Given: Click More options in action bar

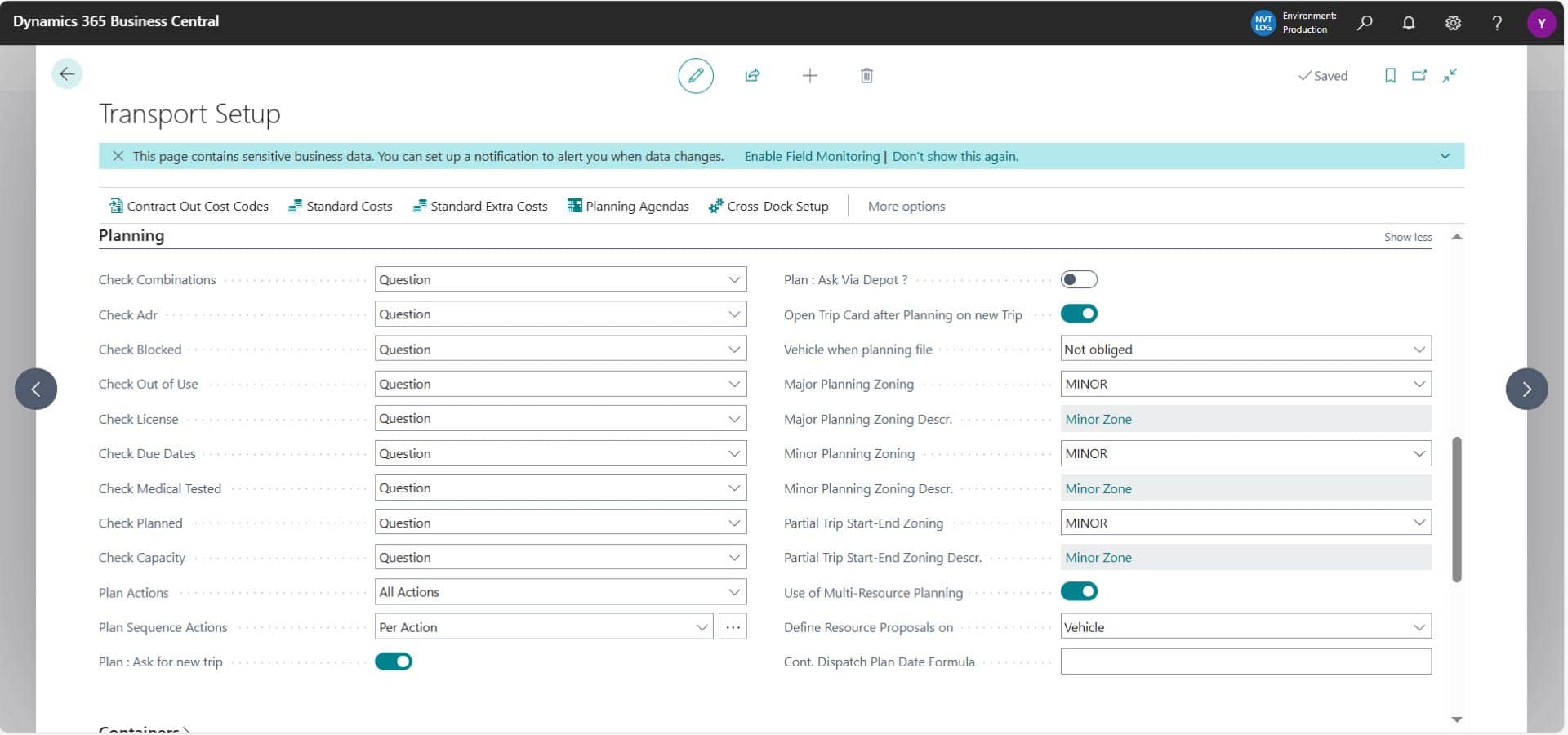Looking at the screenshot, I should pyautogui.click(x=906, y=206).
